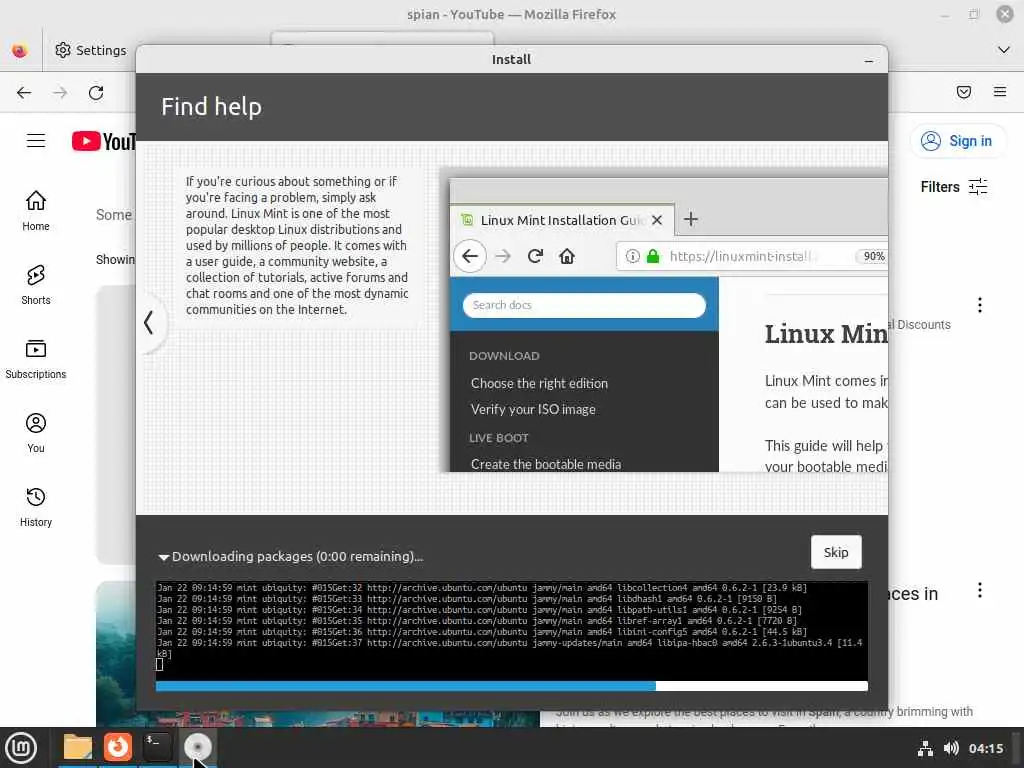
Task: Click the 'Find help' slide heading
Action: (x=212, y=106)
